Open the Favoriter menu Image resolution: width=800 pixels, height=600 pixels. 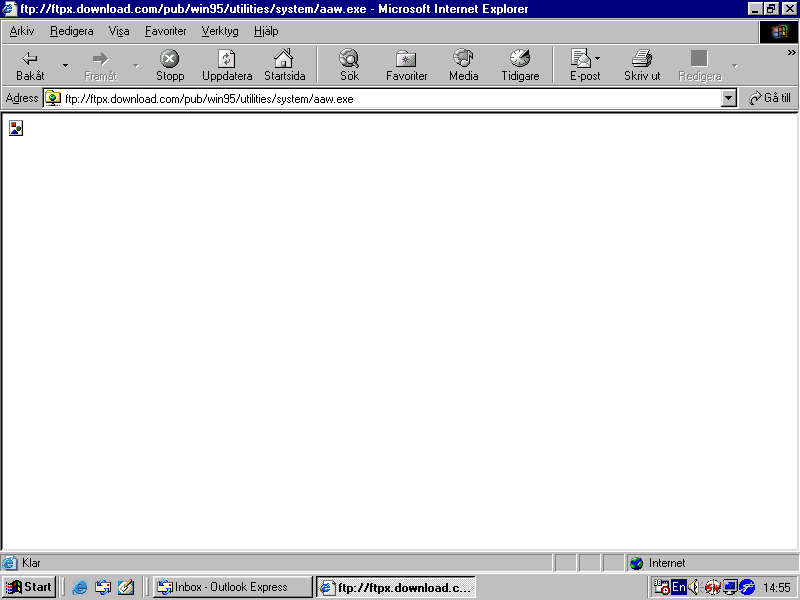pyautogui.click(x=165, y=32)
